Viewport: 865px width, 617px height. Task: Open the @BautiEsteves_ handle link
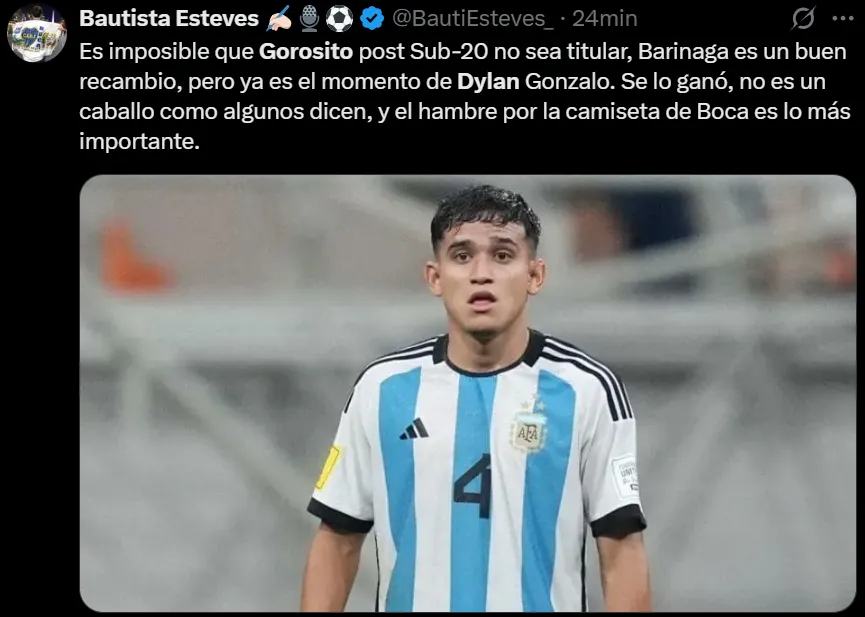(473, 19)
